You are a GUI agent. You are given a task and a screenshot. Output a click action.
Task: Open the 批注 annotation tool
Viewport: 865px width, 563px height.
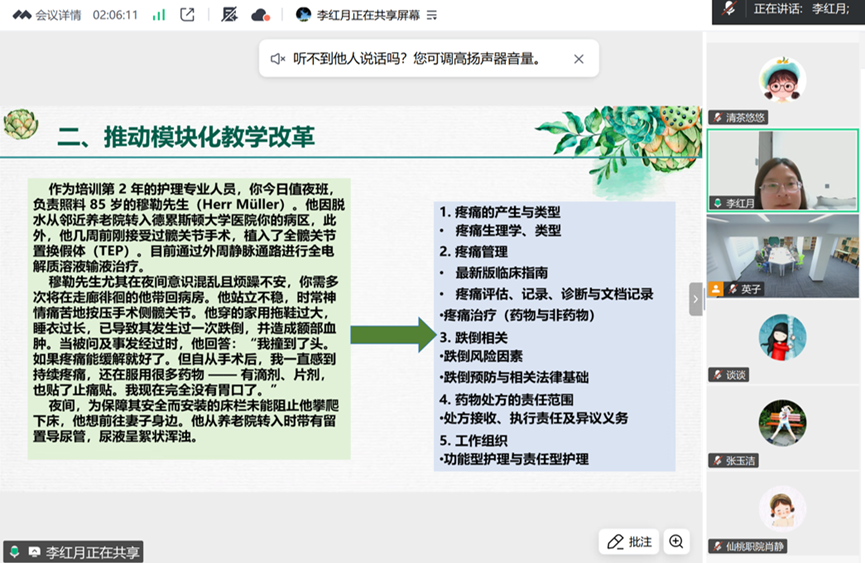point(630,542)
